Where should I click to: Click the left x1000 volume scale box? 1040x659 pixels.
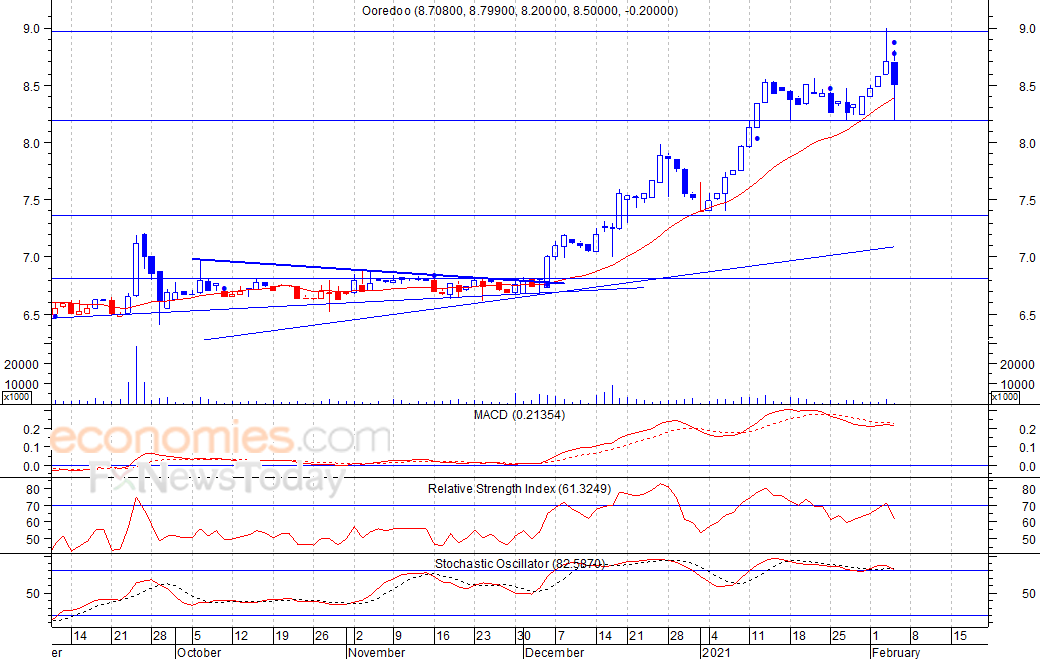pos(15,398)
